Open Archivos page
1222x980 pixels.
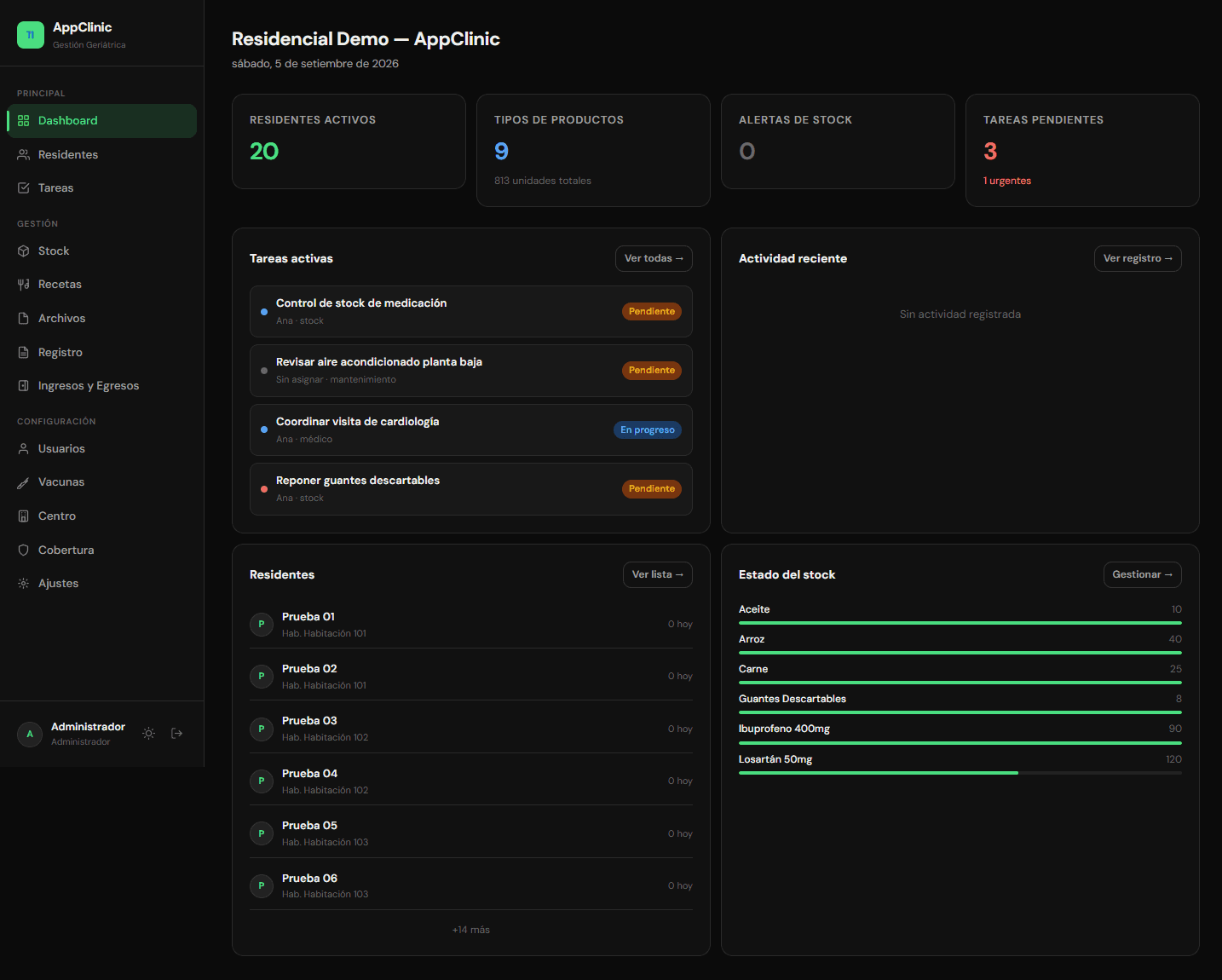click(x=101, y=319)
